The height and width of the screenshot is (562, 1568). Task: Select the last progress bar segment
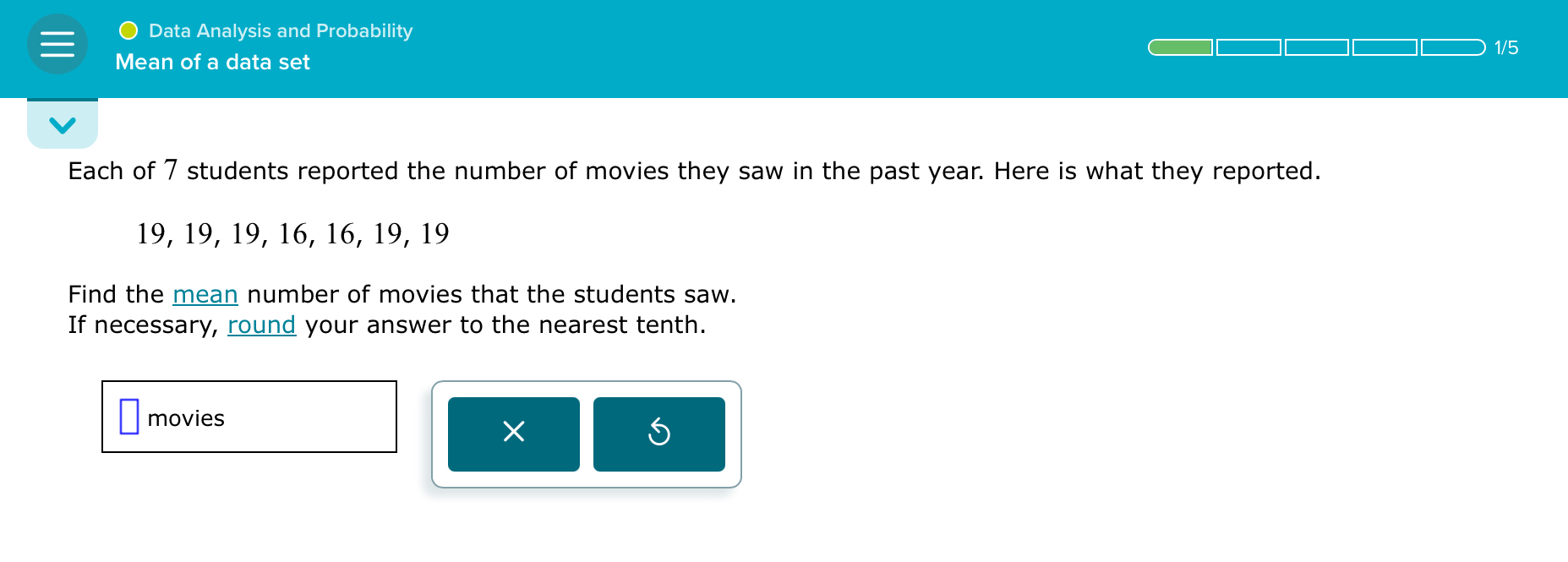[x=1453, y=47]
